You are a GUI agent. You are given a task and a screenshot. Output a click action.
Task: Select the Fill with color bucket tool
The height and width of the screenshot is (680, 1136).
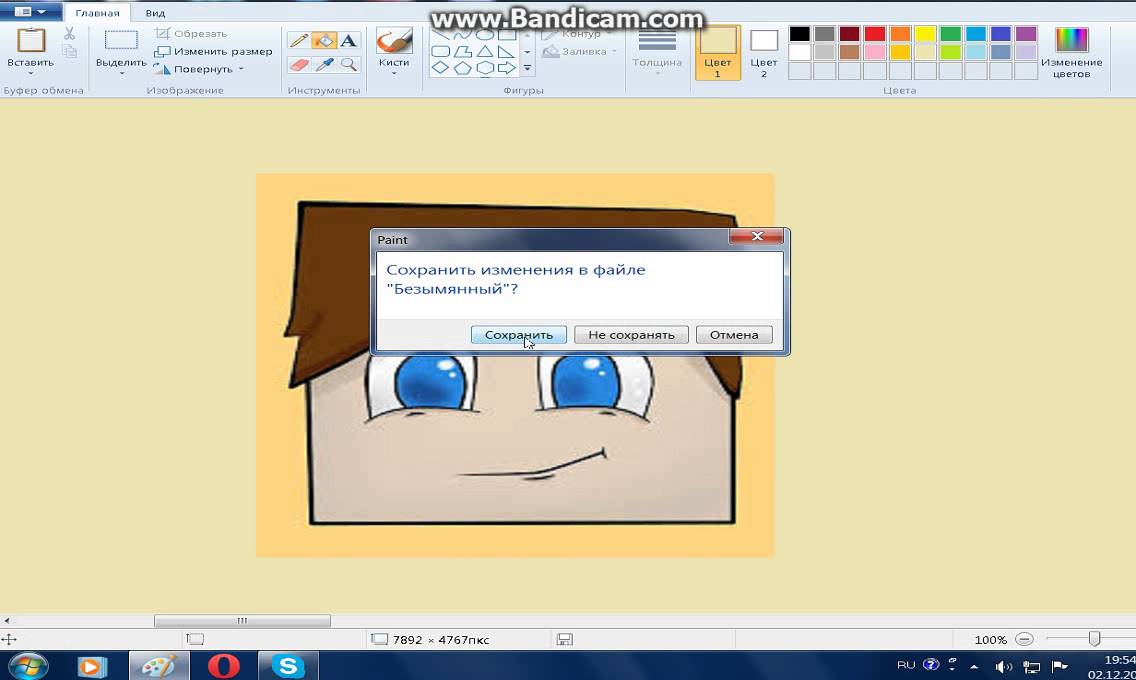(323, 41)
